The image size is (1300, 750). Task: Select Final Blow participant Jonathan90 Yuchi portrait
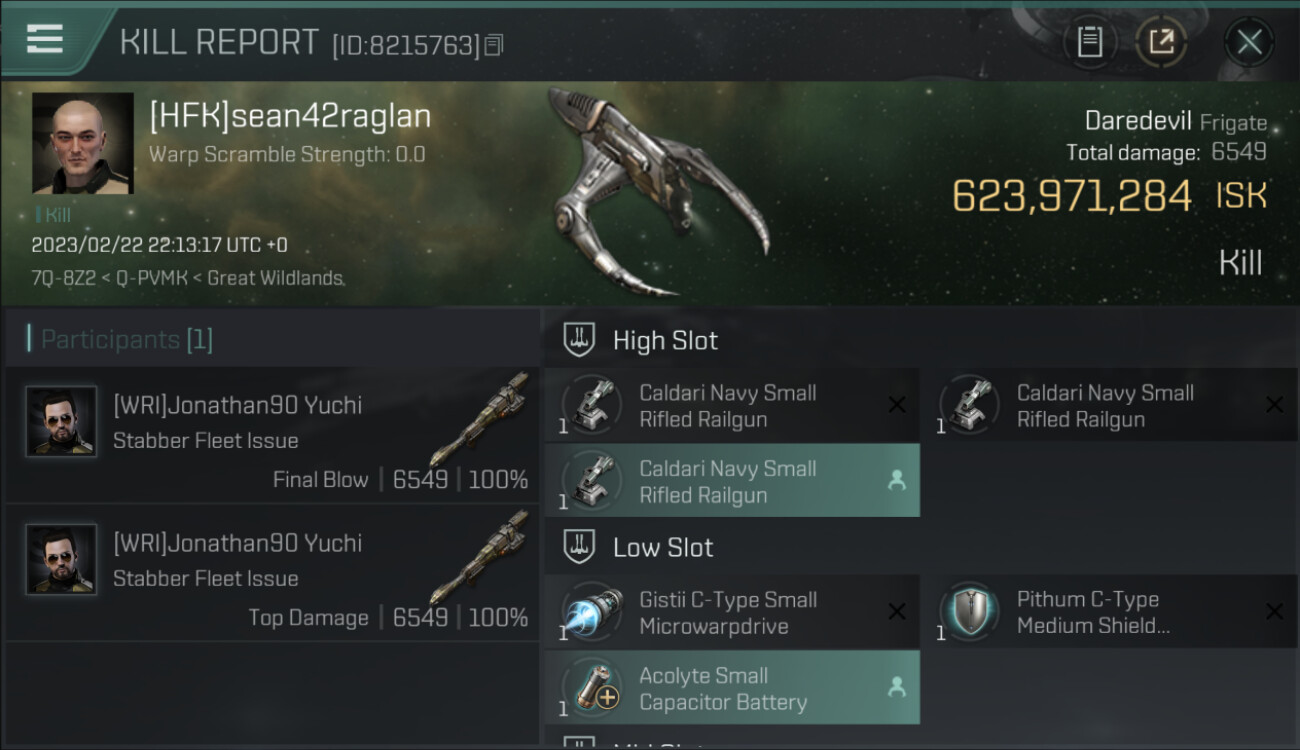[x=61, y=421]
